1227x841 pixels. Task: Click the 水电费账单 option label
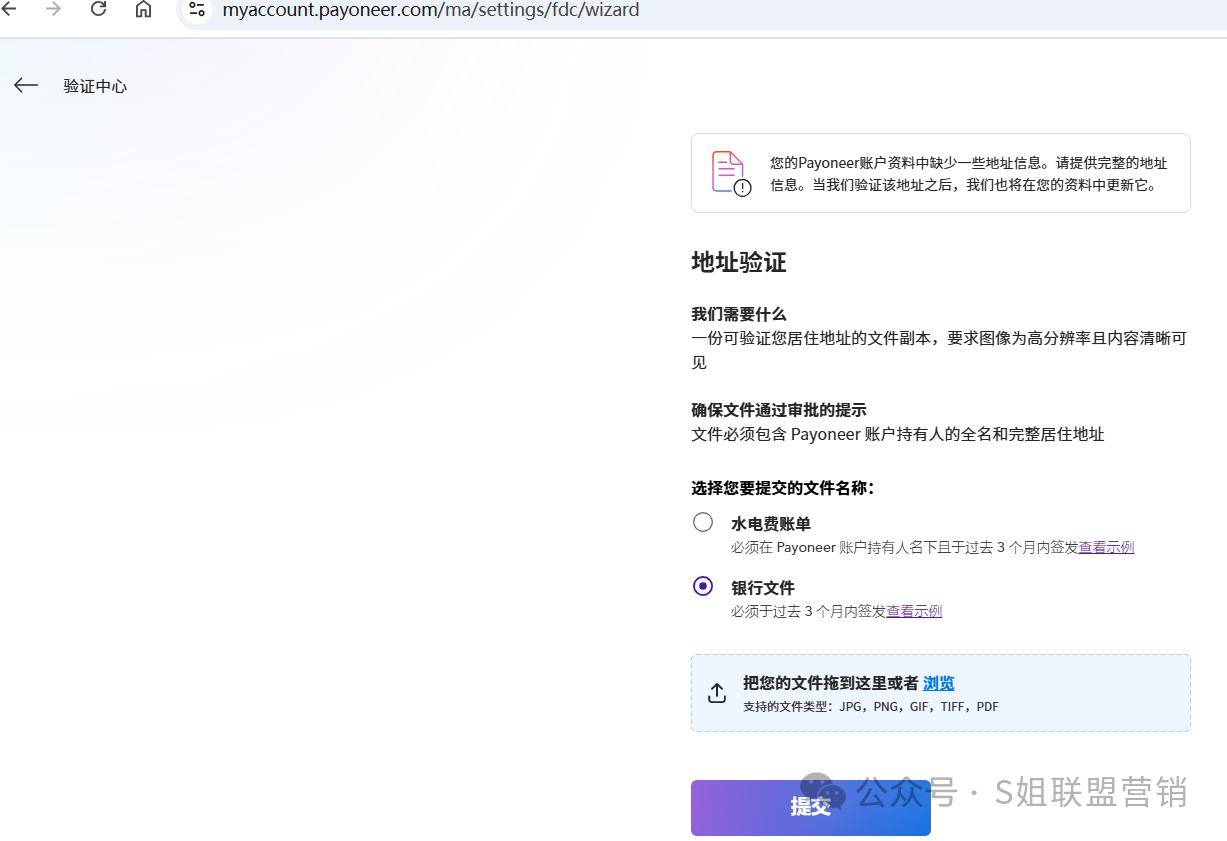771,524
